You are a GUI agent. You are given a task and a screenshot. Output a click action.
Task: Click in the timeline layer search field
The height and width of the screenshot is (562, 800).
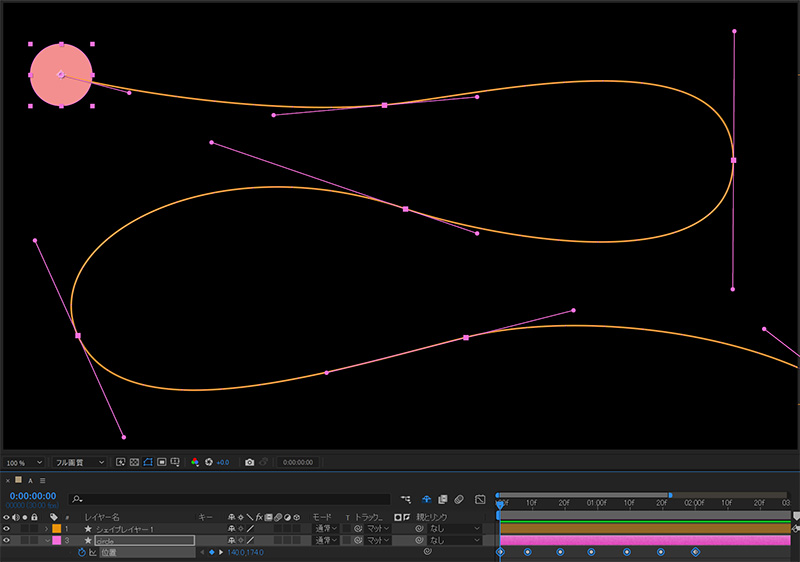(x=230, y=498)
